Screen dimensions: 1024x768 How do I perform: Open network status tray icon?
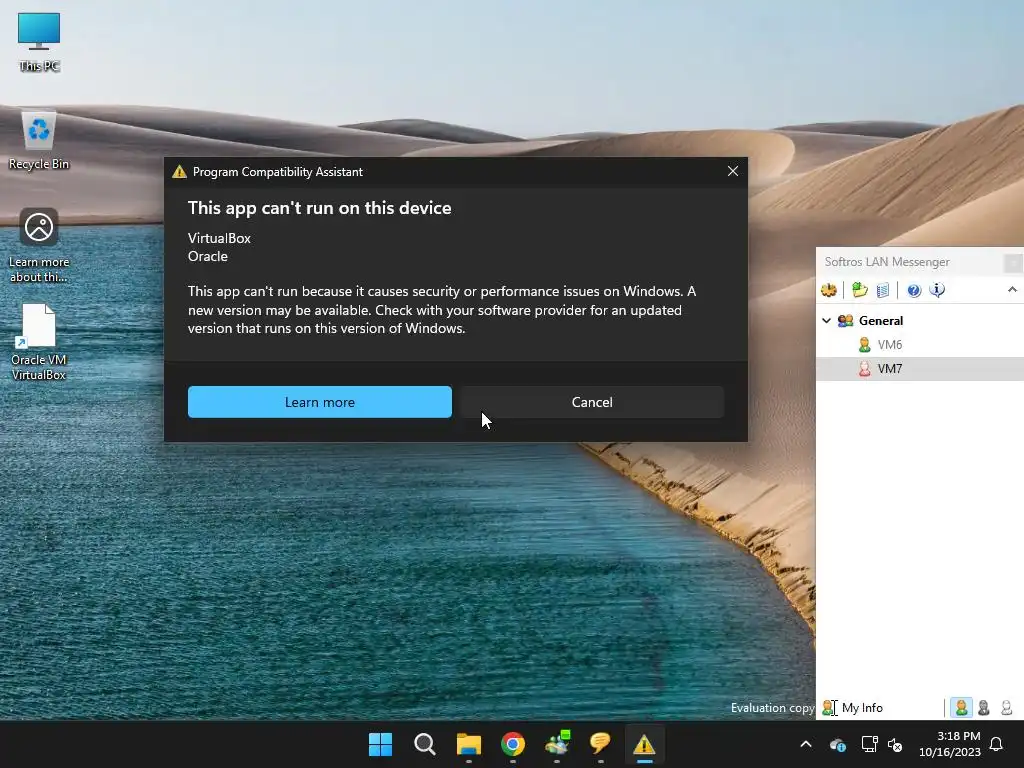tap(869, 744)
